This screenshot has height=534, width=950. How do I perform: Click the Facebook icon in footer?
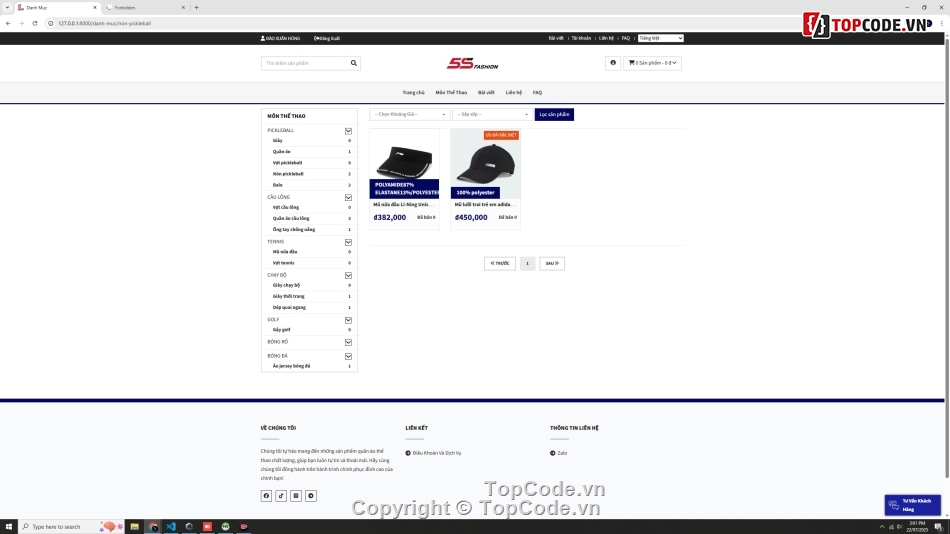(266, 496)
